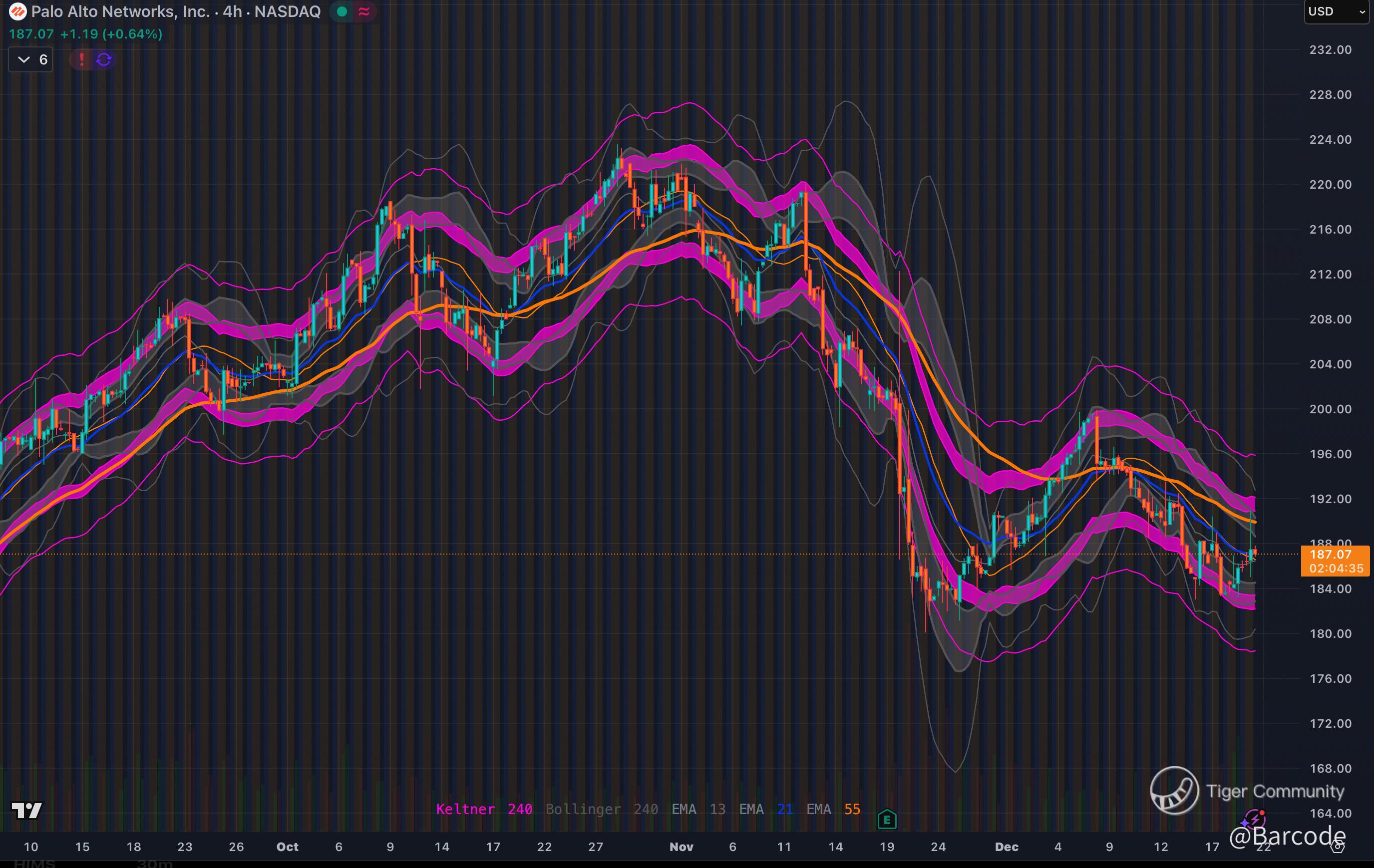This screenshot has width=1374, height=868.
Task: Select the blue EMA 21 label
Action: pos(765,809)
